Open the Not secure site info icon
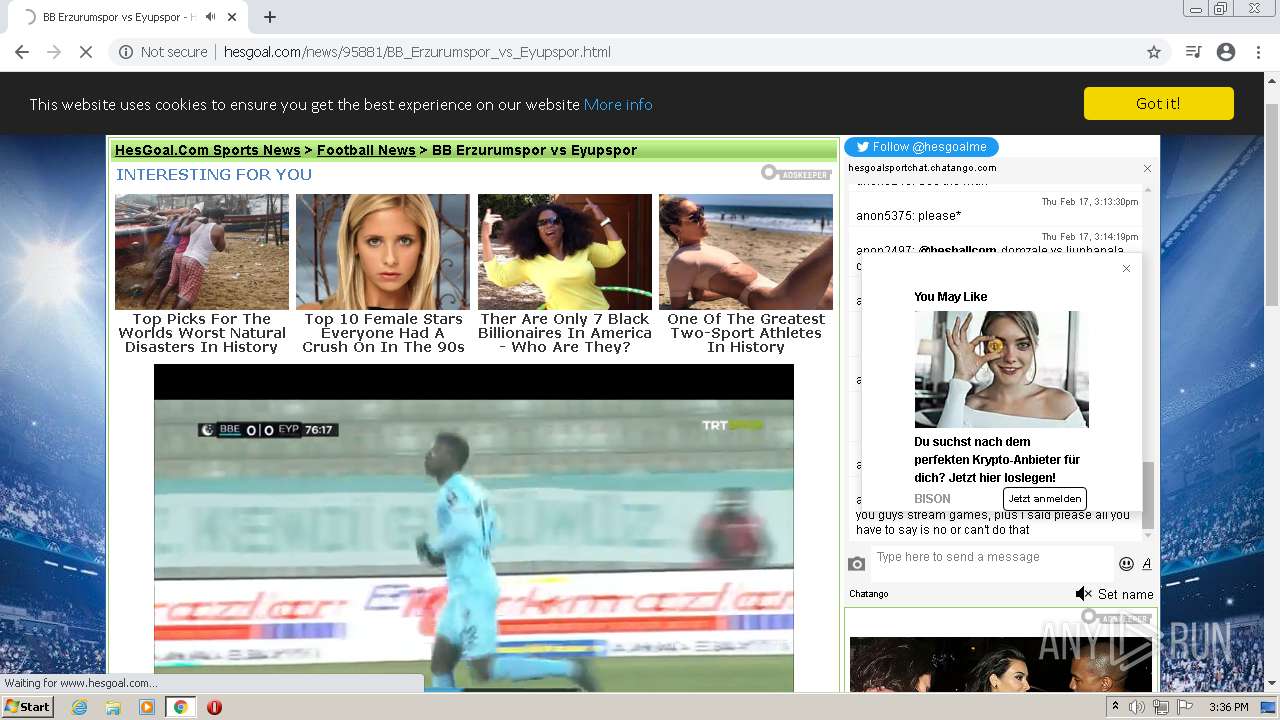Screen dimensions: 1280x720 pyautogui.click(x=126, y=52)
